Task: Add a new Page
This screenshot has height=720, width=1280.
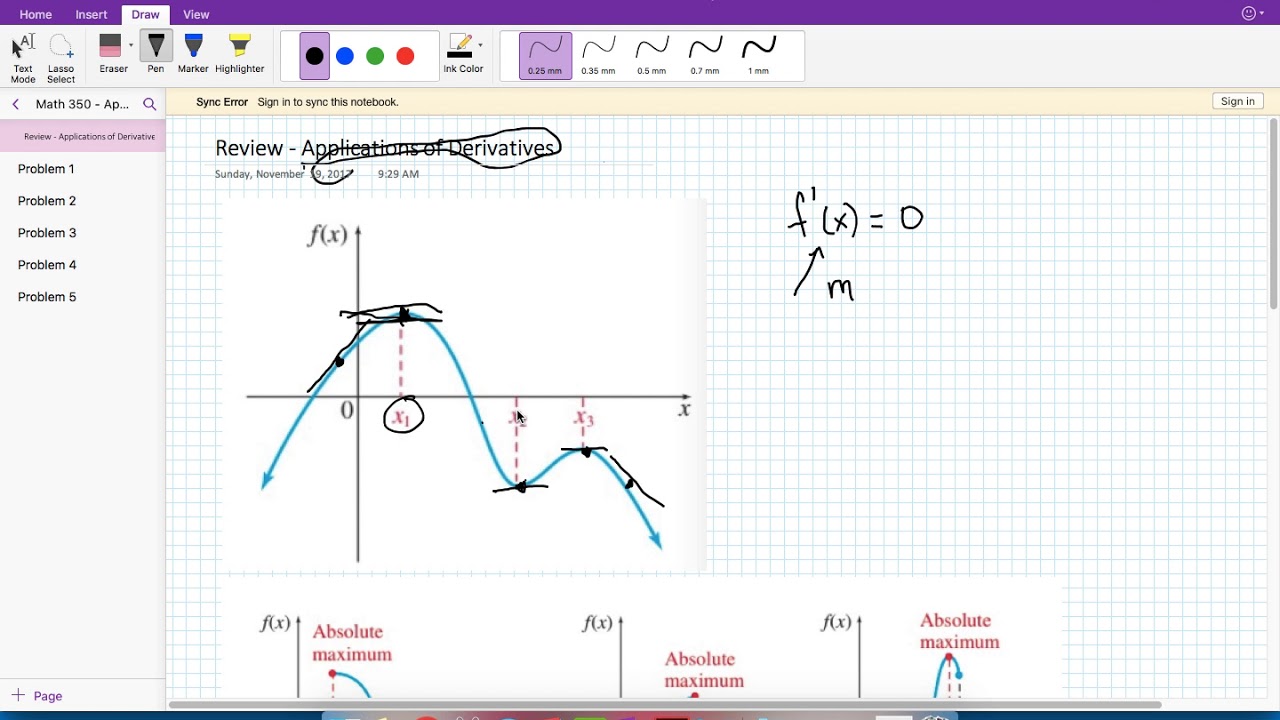Action: click(x=37, y=696)
